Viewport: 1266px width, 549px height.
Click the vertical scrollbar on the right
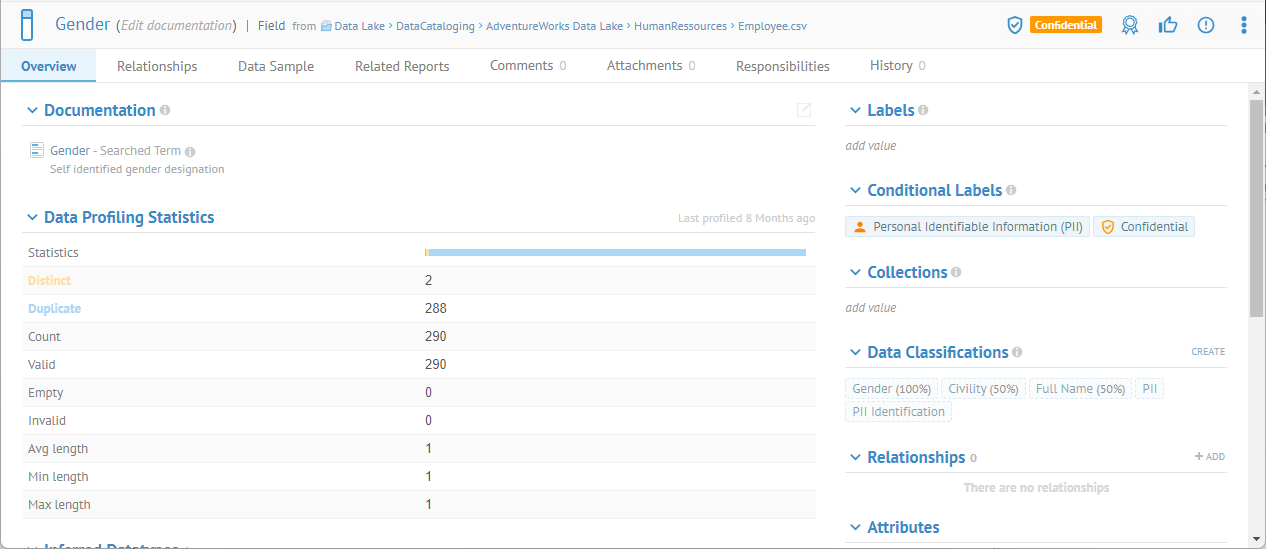(1256, 210)
